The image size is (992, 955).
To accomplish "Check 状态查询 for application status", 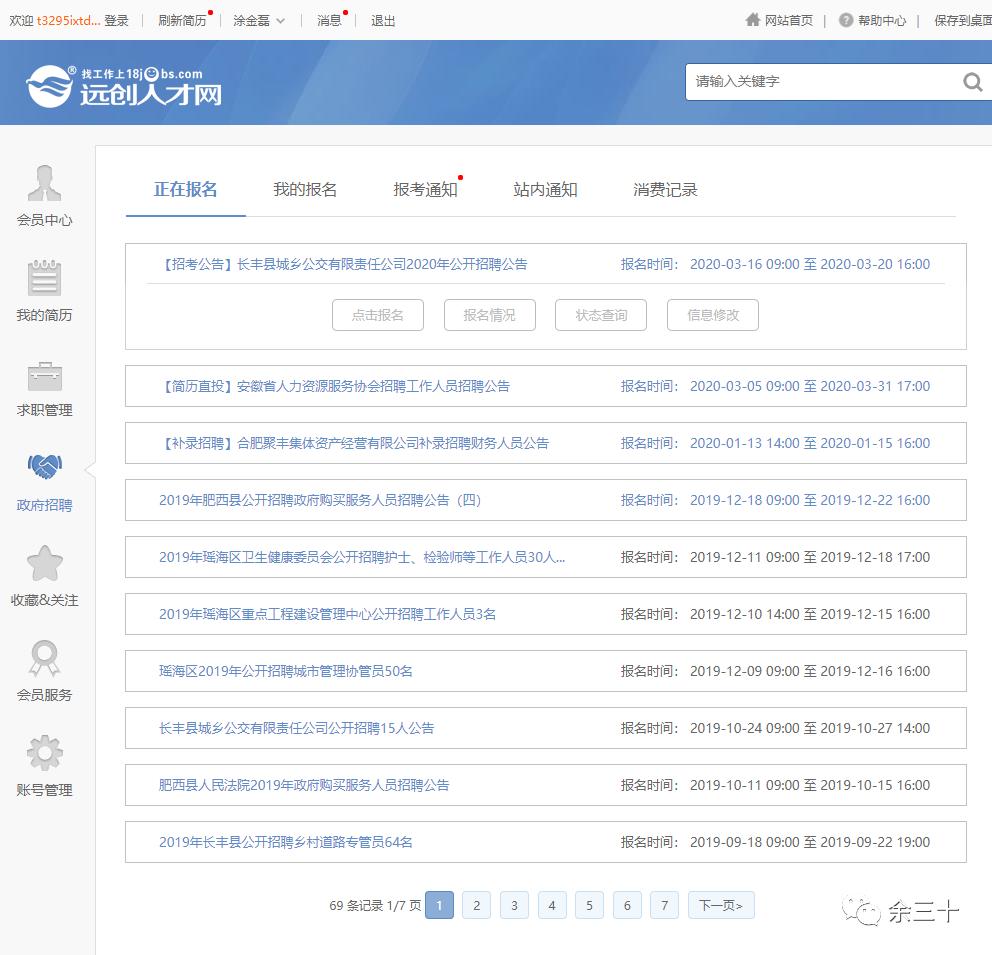I will (600, 314).
